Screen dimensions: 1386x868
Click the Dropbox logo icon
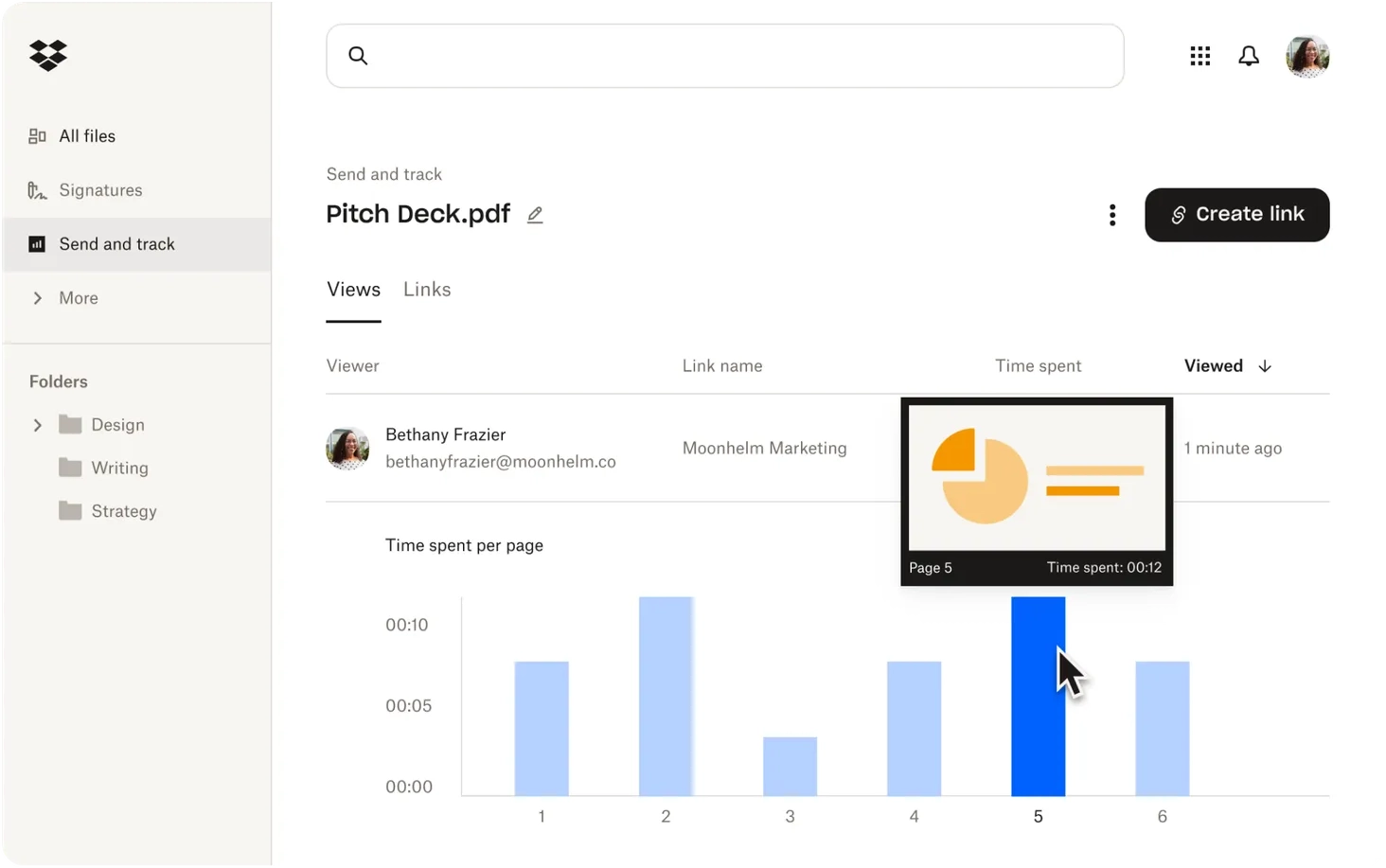(47, 56)
